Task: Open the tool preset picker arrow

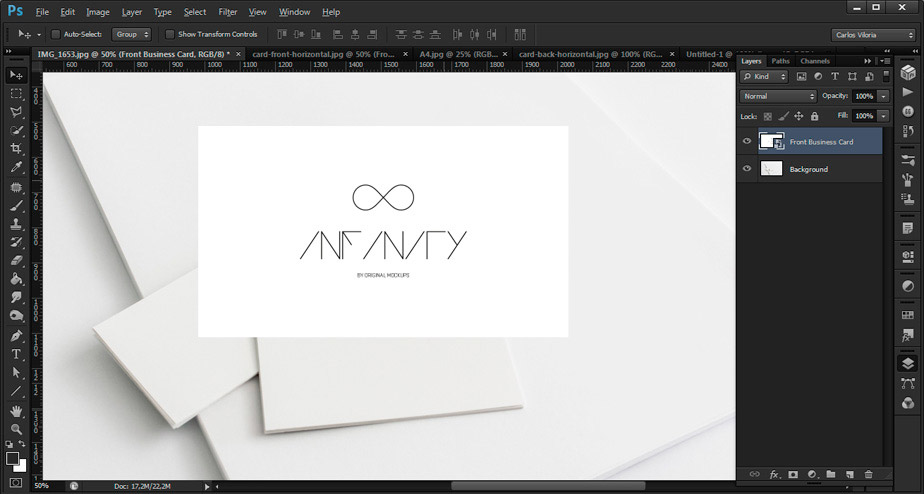Action: click(x=39, y=35)
